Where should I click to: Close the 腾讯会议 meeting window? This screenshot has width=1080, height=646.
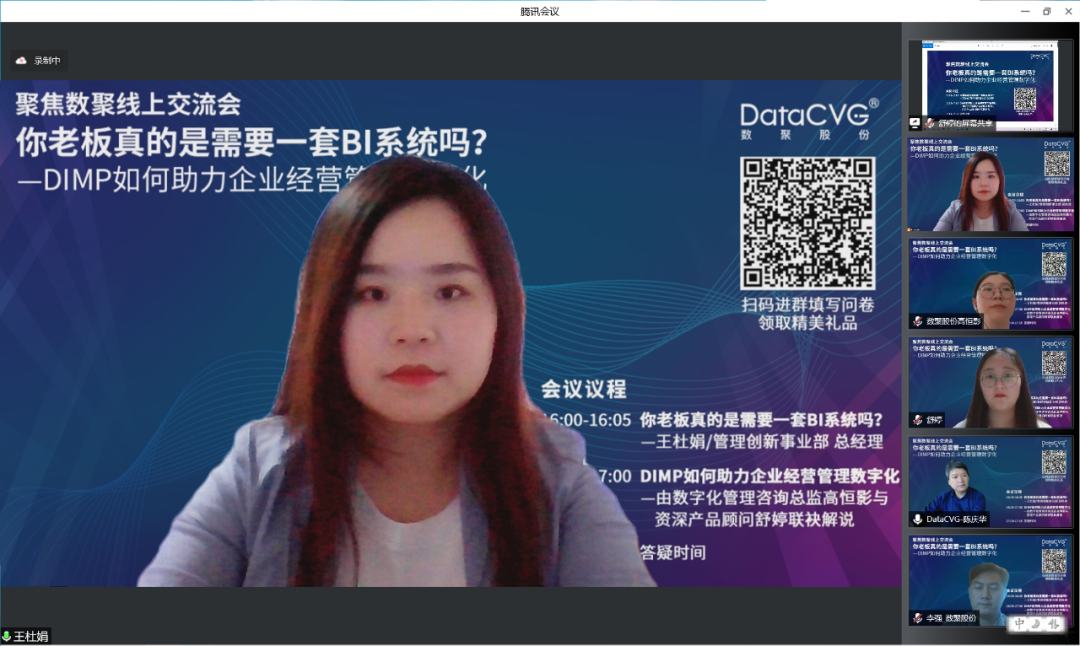click(x=1068, y=11)
